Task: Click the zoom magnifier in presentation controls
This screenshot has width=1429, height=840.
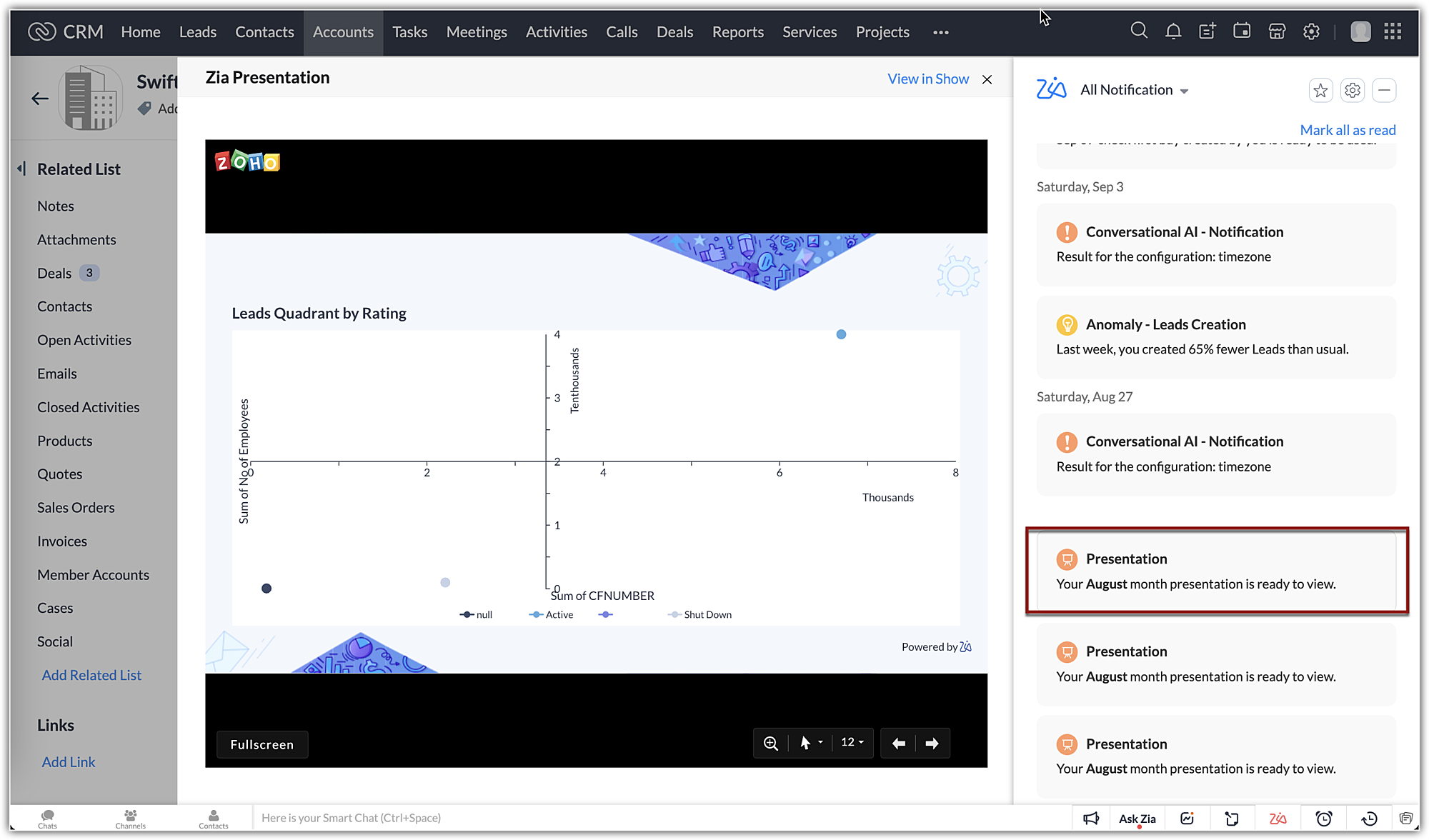Action: coord(770,744)
